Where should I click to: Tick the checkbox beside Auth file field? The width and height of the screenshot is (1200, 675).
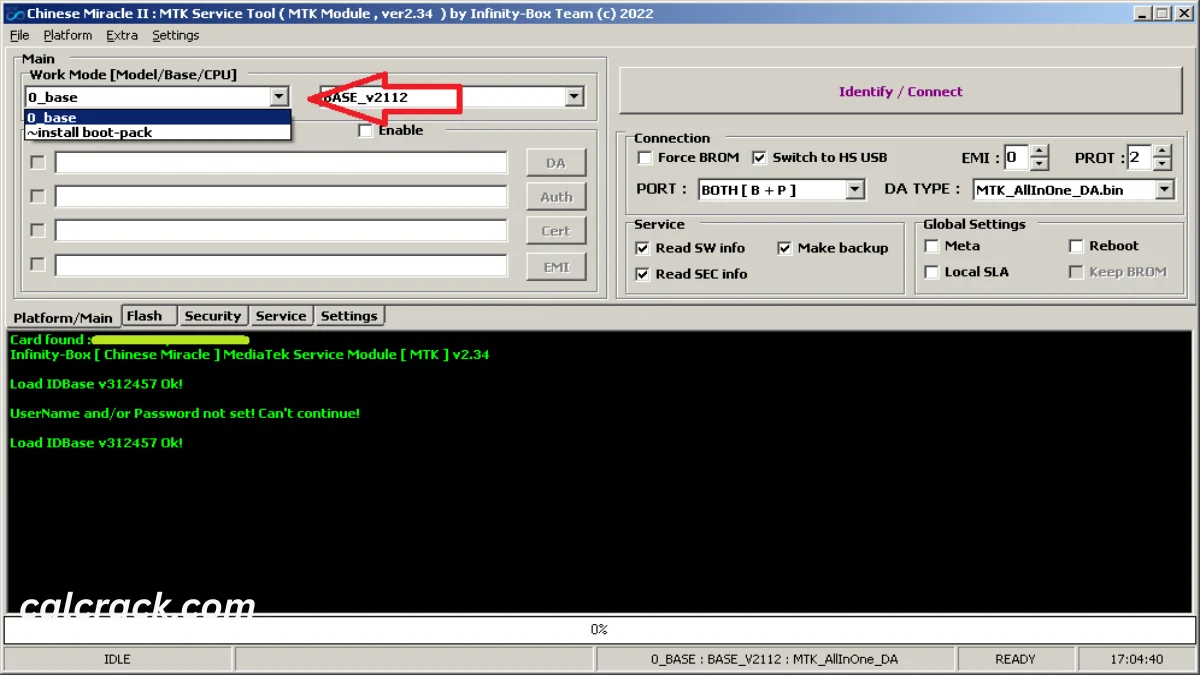click(x=38, y=196)
